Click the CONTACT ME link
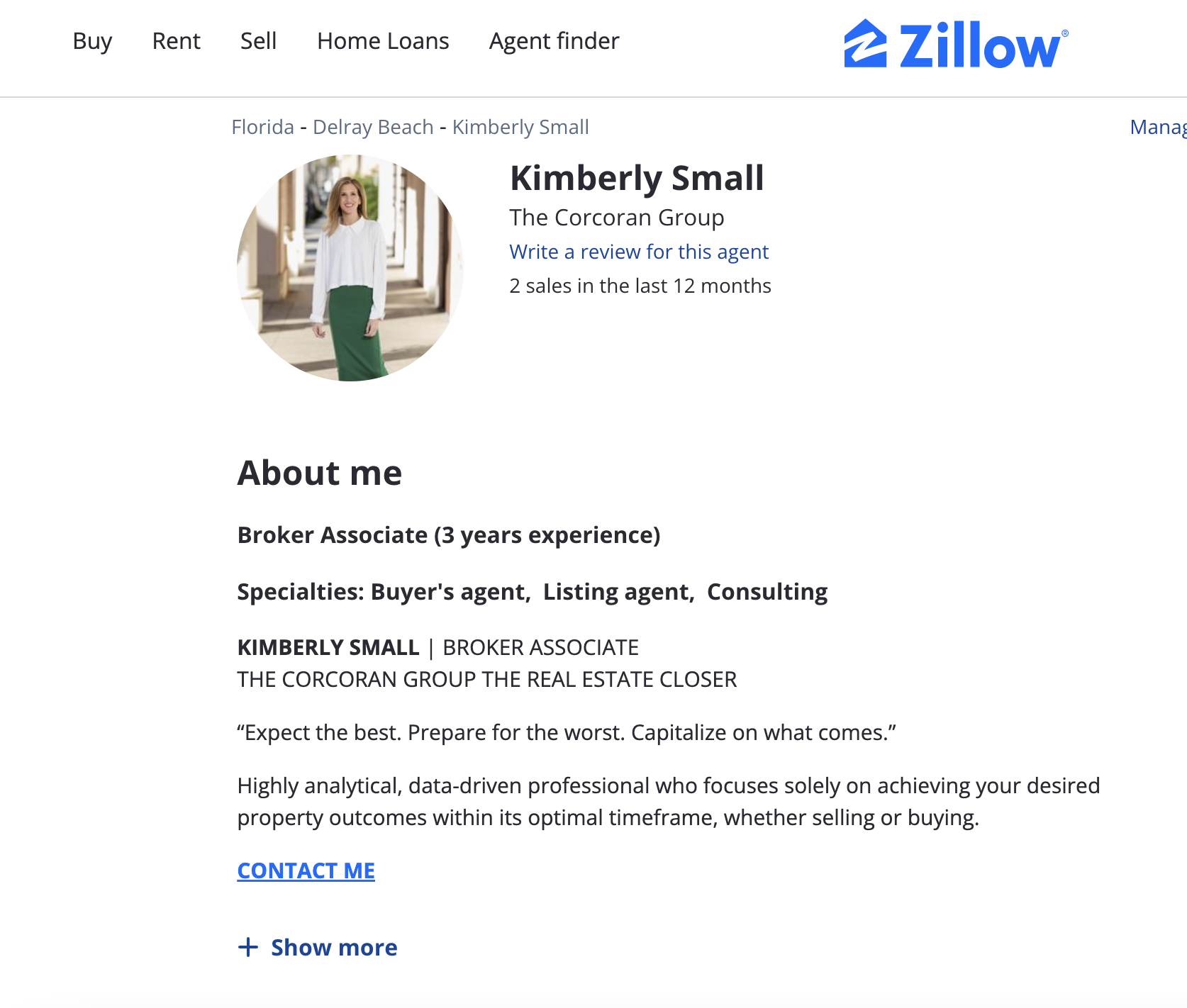The image size is (1187, 1008). click(306, 870)
